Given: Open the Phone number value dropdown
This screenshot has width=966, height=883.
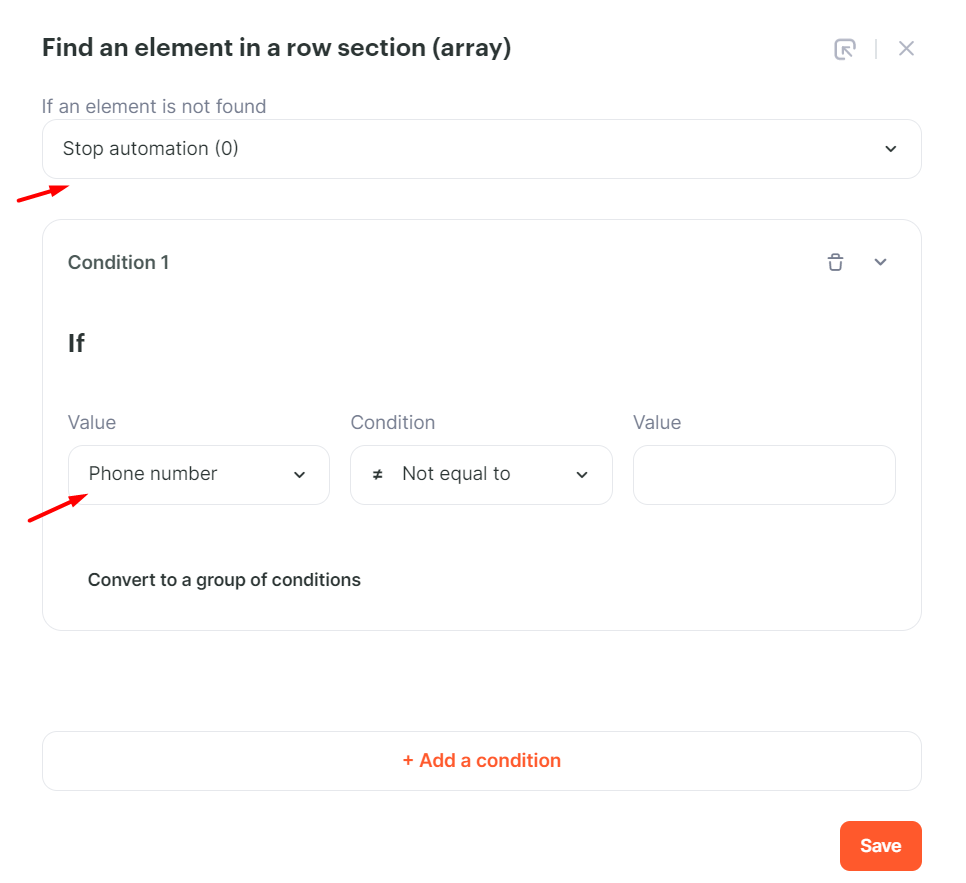Looking at the screenshot, I should click(x=198, y=475).
